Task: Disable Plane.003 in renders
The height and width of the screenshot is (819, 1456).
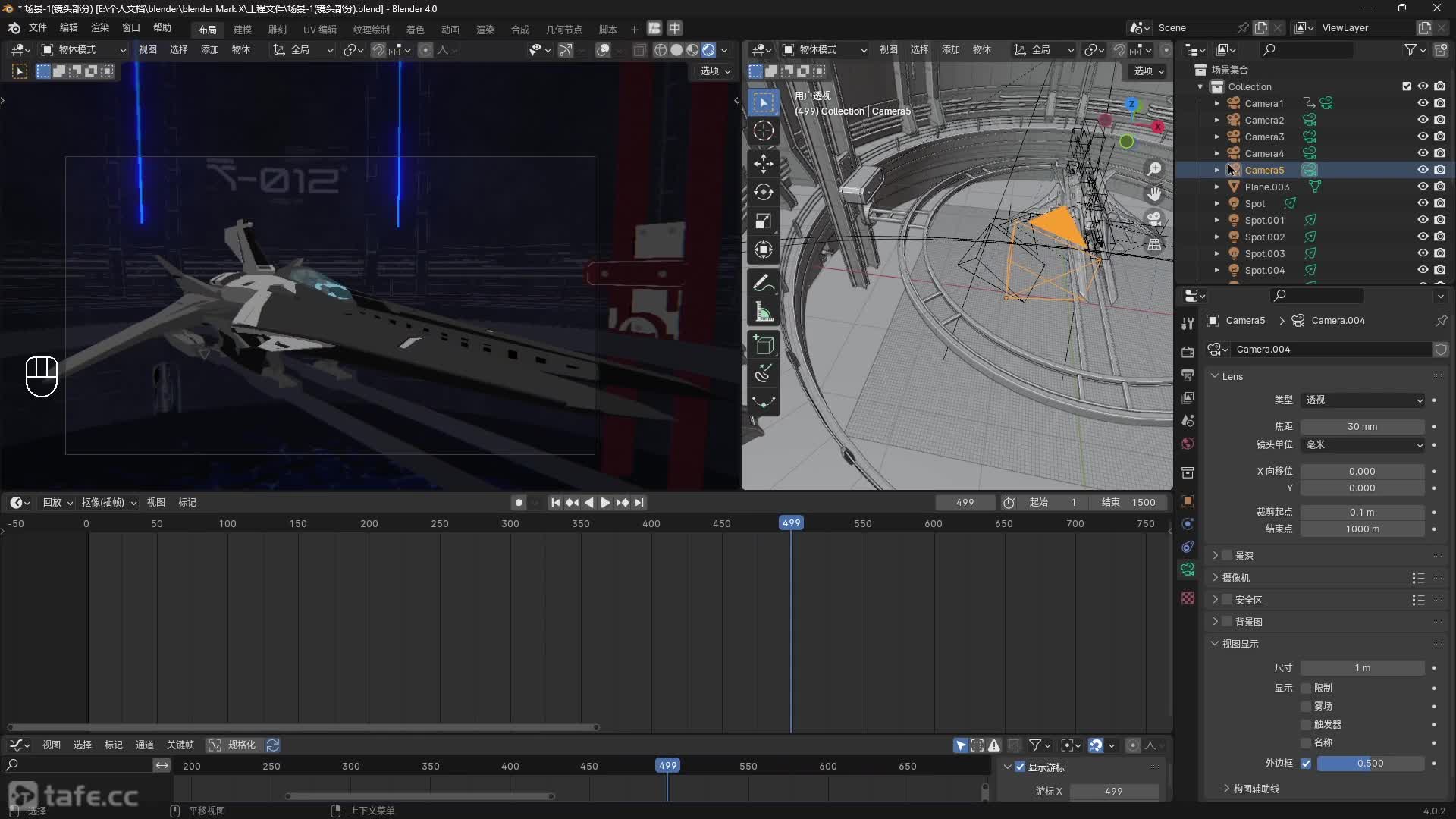Action: click(x=1440, y=187)
